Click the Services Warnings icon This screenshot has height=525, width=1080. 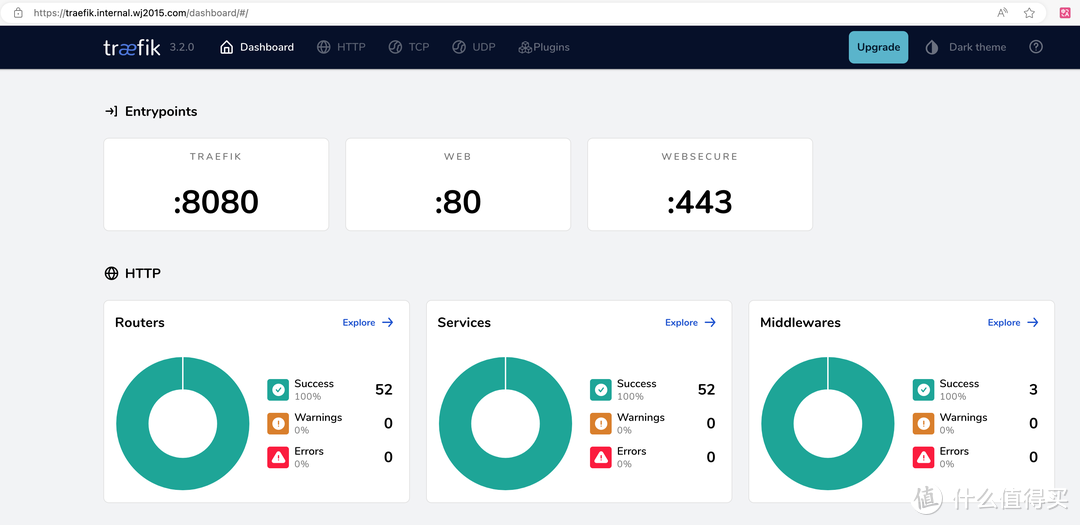coord(600,423)
